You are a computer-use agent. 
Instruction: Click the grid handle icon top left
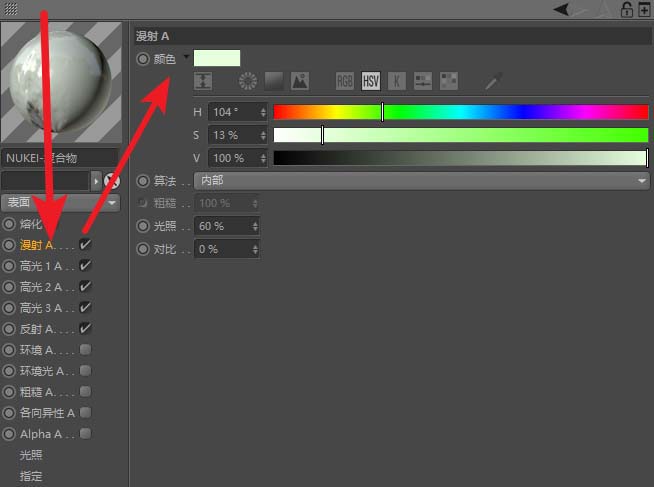click(11, 8)
